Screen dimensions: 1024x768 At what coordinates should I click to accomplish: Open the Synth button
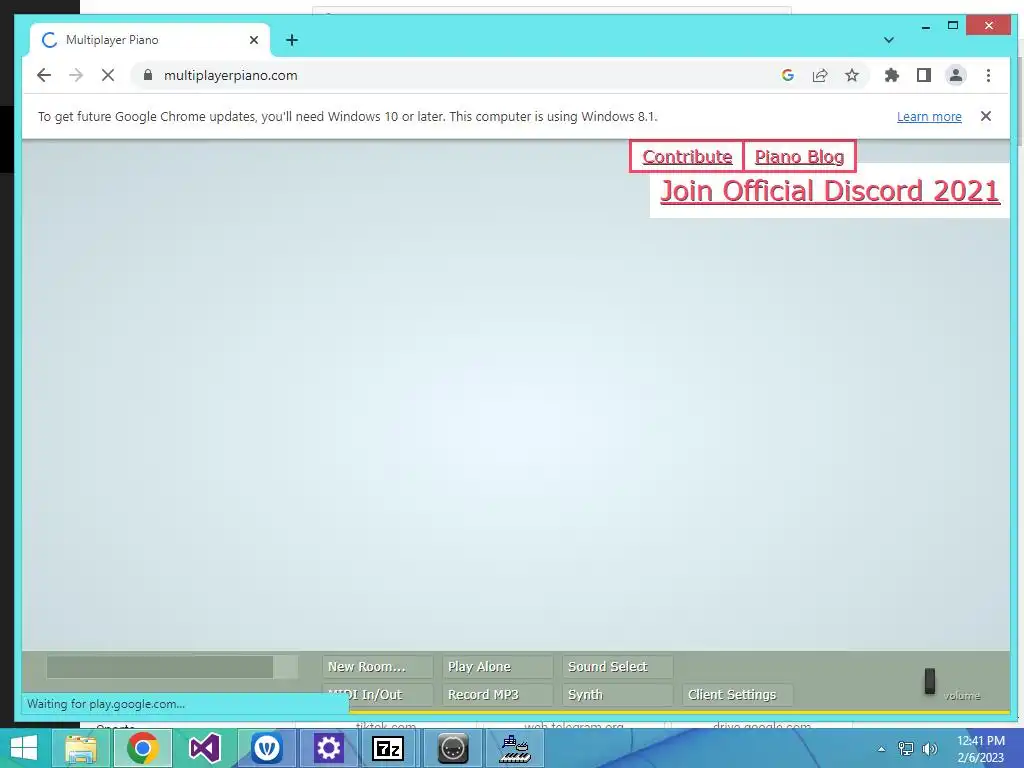618,695
